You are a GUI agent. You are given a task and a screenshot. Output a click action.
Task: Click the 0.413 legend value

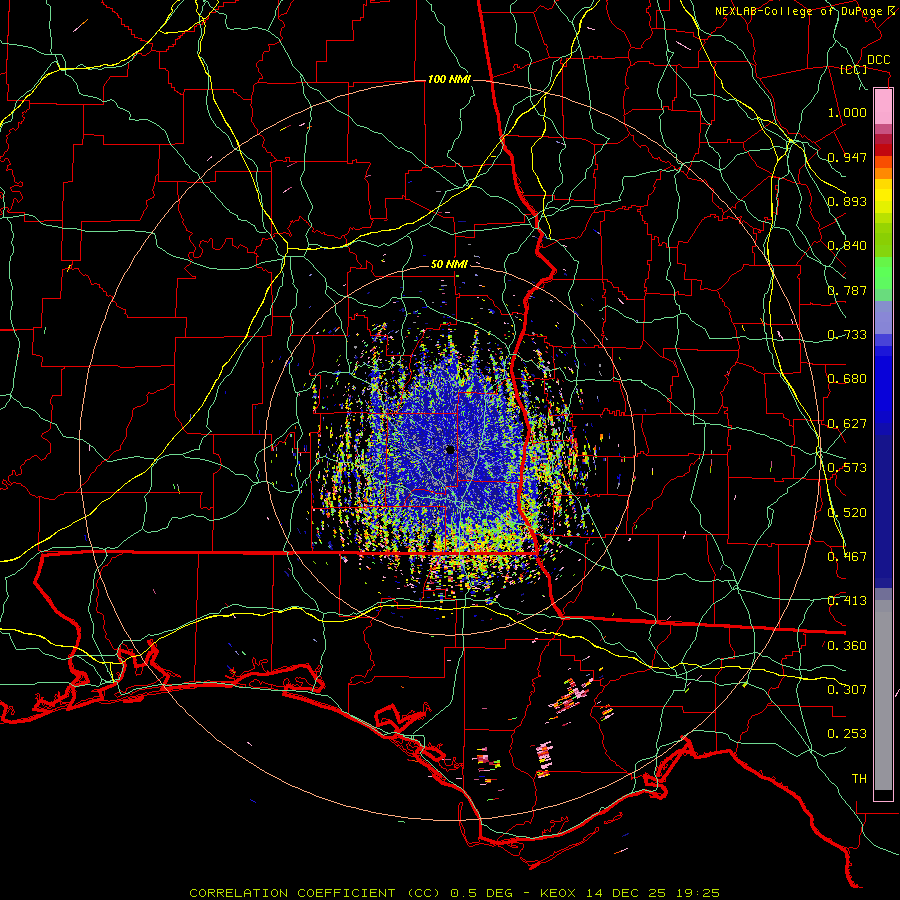point(847,601)
